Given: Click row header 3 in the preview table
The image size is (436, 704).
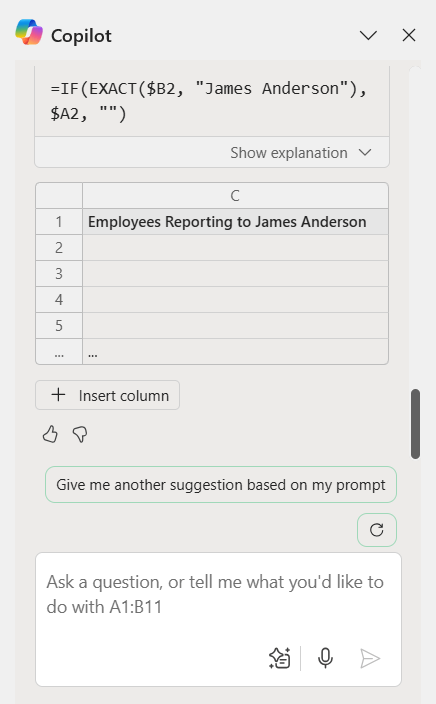Looking at the screenshot, I should (59, 274).
